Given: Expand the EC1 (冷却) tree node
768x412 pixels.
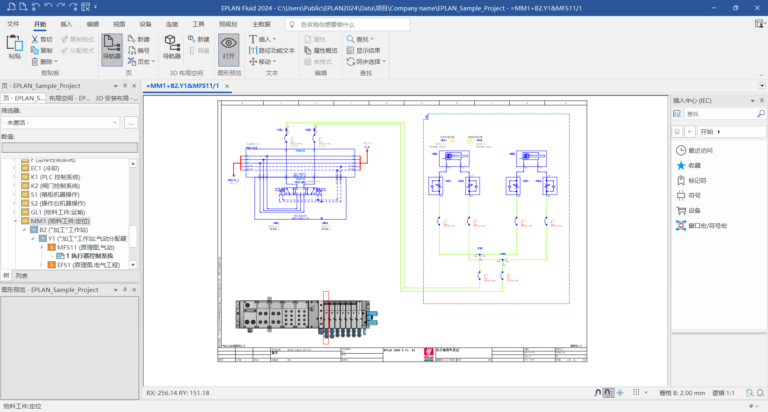Looking at the screenshot, I should pyautogui.click(x=15, y=168).
